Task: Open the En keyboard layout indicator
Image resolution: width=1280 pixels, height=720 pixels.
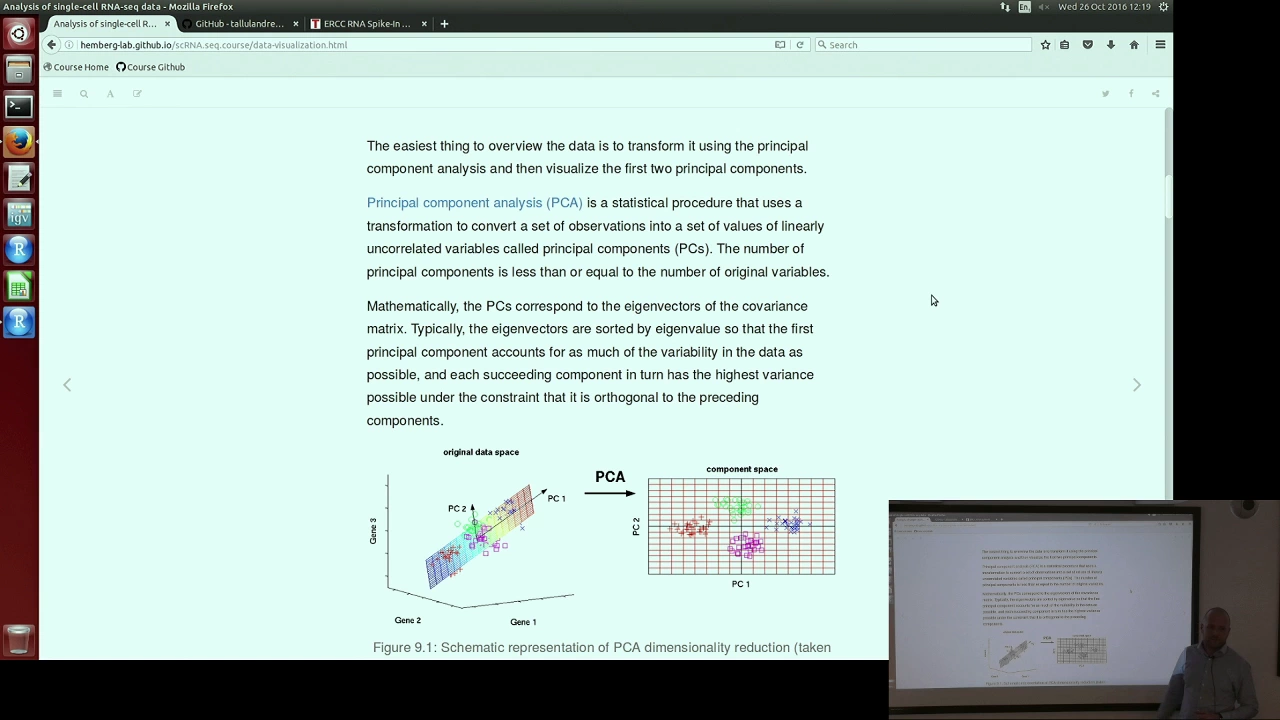Action: click(1025, 7)
